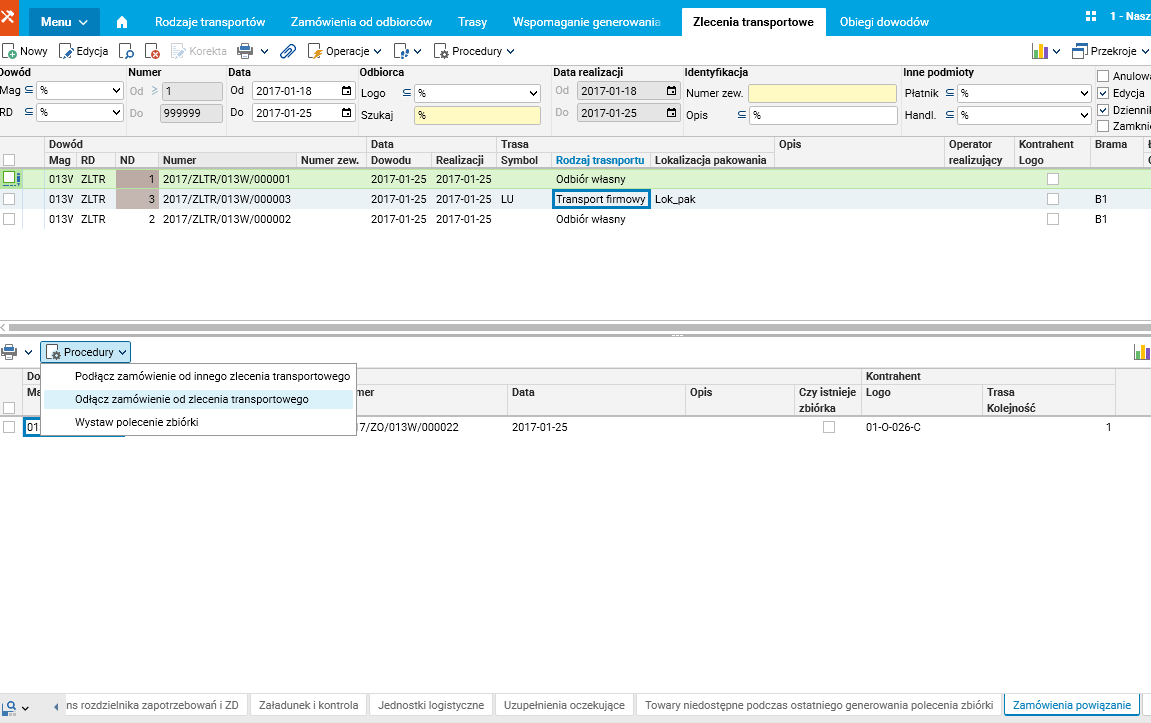The height and width of the screenshot is (723, 1151).
Task: Click the Home icon in top navigation
Action: pos(122,22)
